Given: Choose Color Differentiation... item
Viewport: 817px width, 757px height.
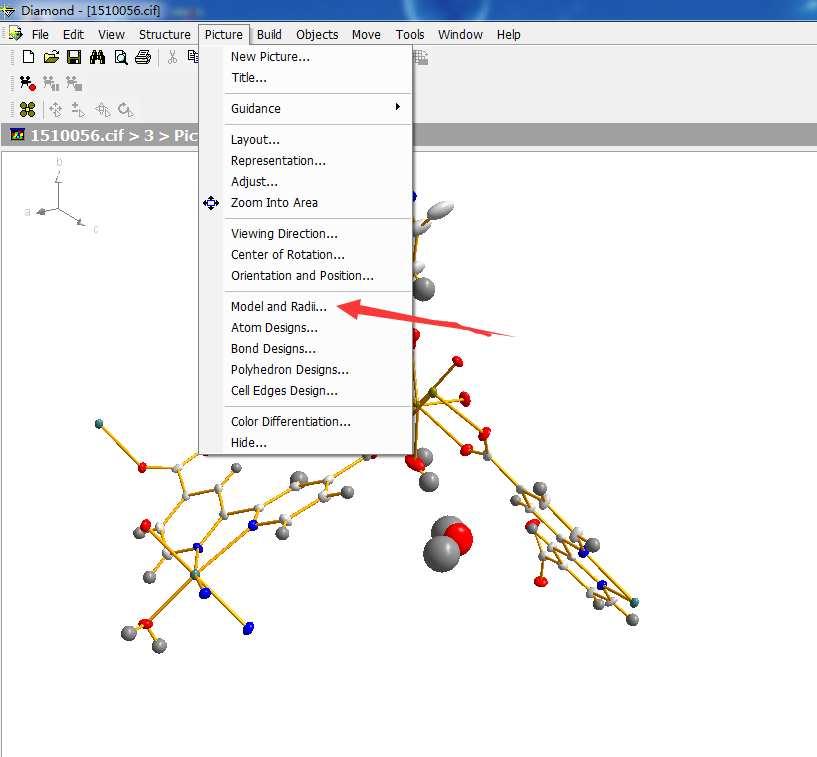Looking at the screenshot, I should click(x=305, y=421).
